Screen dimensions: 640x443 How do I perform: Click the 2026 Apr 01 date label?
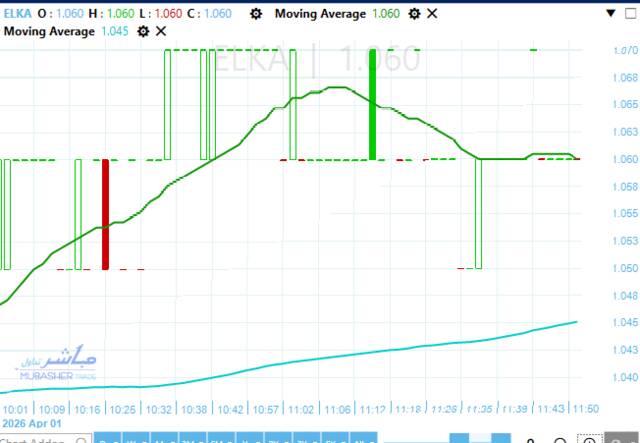pos(31,423)
